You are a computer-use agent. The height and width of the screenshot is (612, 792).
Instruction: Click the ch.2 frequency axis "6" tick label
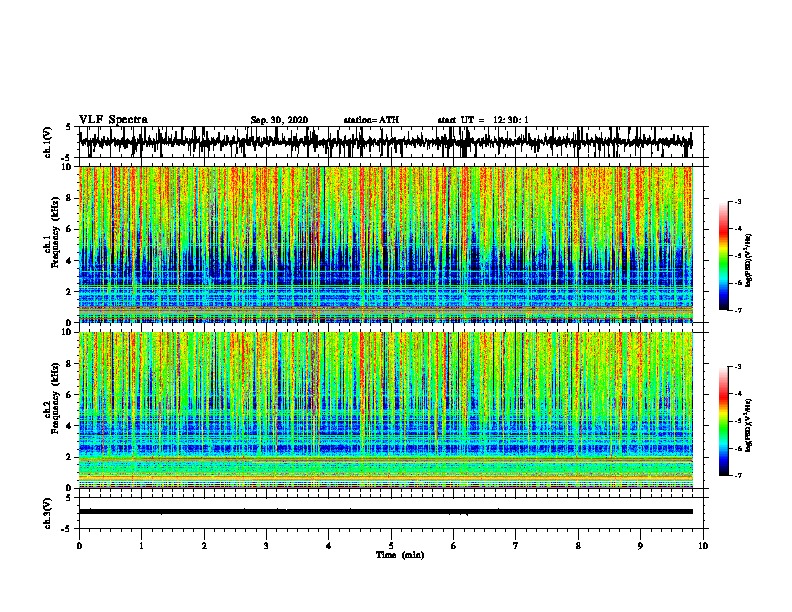tap(70, 394)
